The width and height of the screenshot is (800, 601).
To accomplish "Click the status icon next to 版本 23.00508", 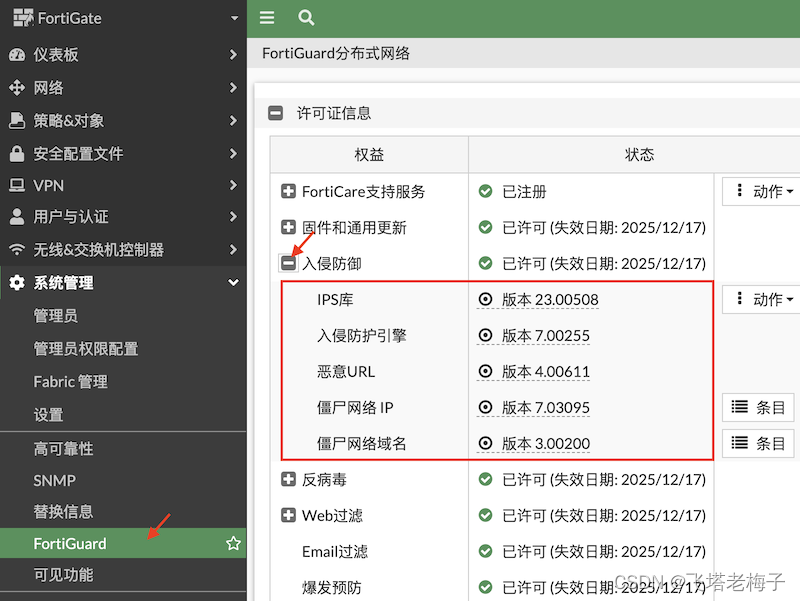I will tap(485, 299).
